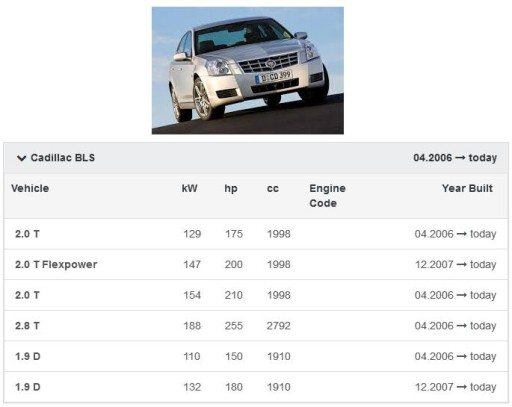Click the Engine Code column header

pos(327,196)
